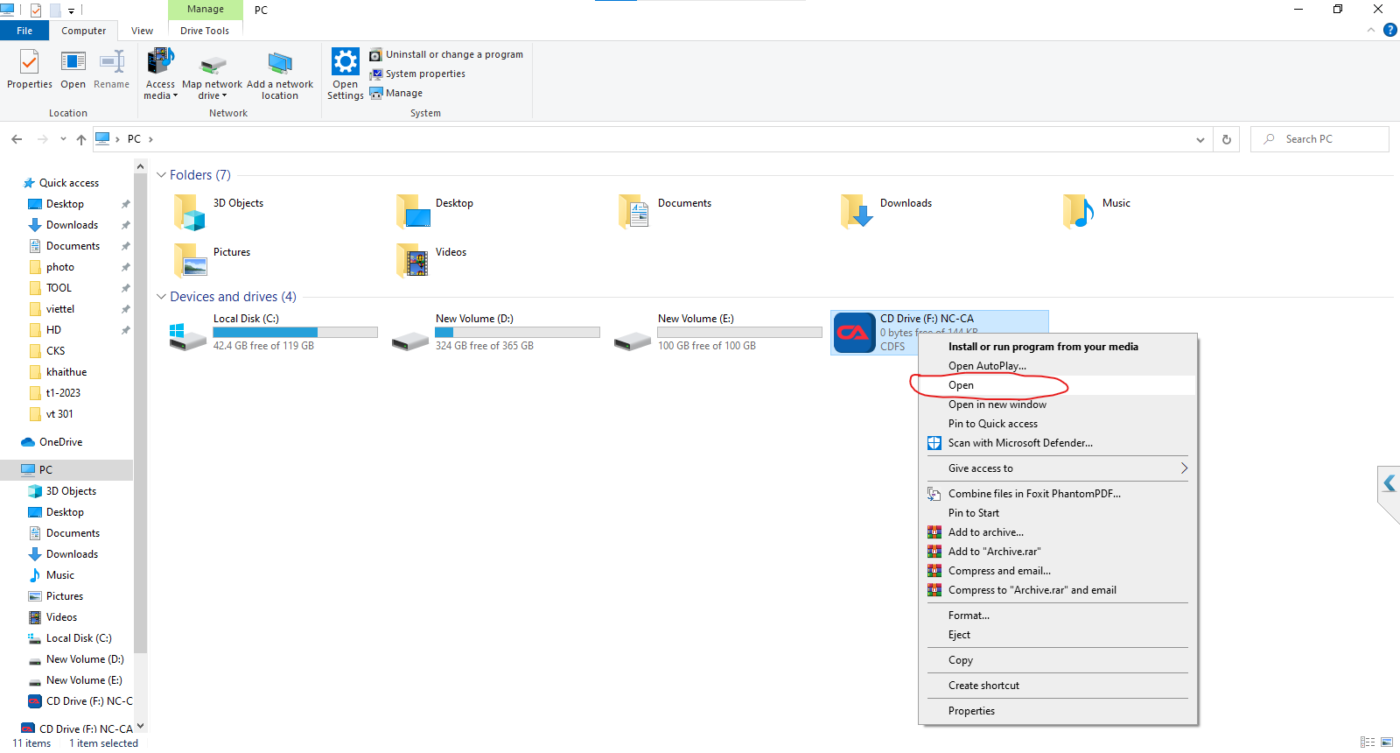Click the refresh button beside the address bar

click(1227, 139)
